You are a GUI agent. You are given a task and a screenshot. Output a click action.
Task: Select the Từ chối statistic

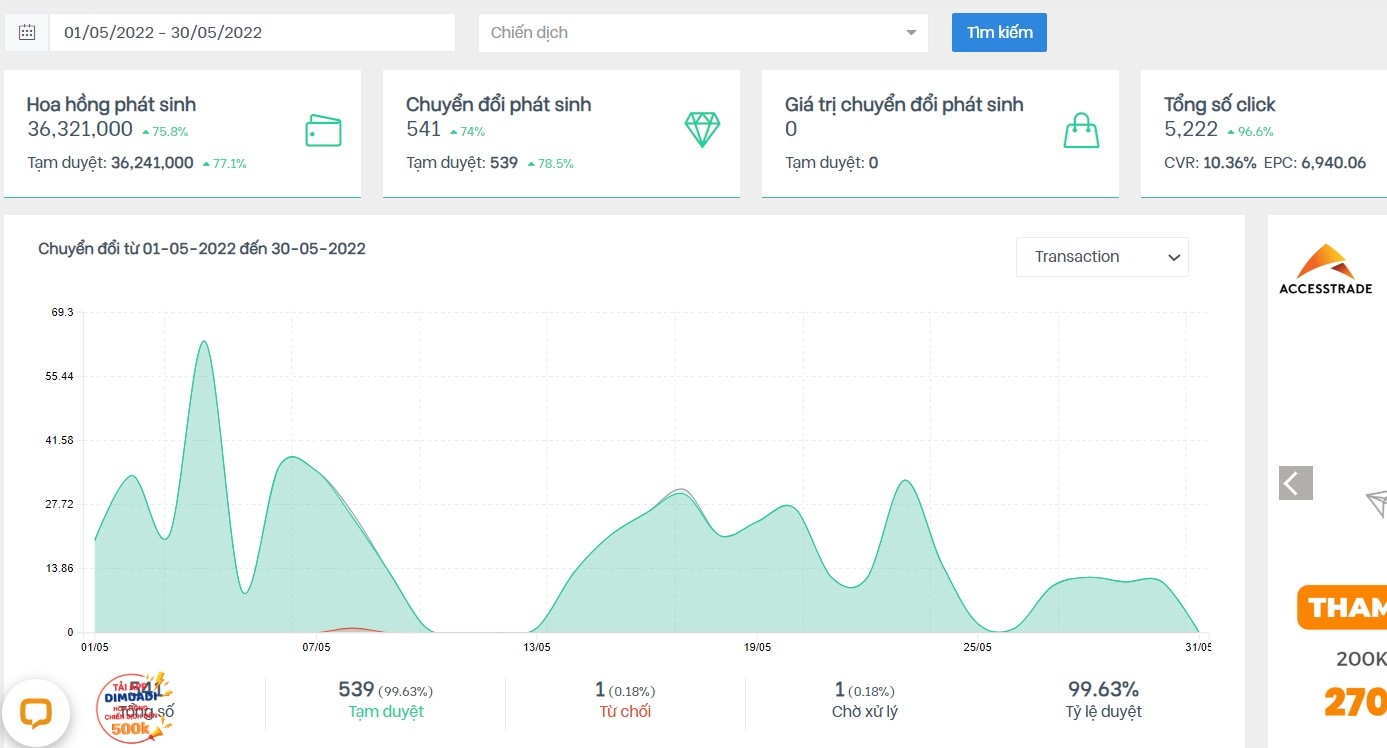click(x=625, y=700)
